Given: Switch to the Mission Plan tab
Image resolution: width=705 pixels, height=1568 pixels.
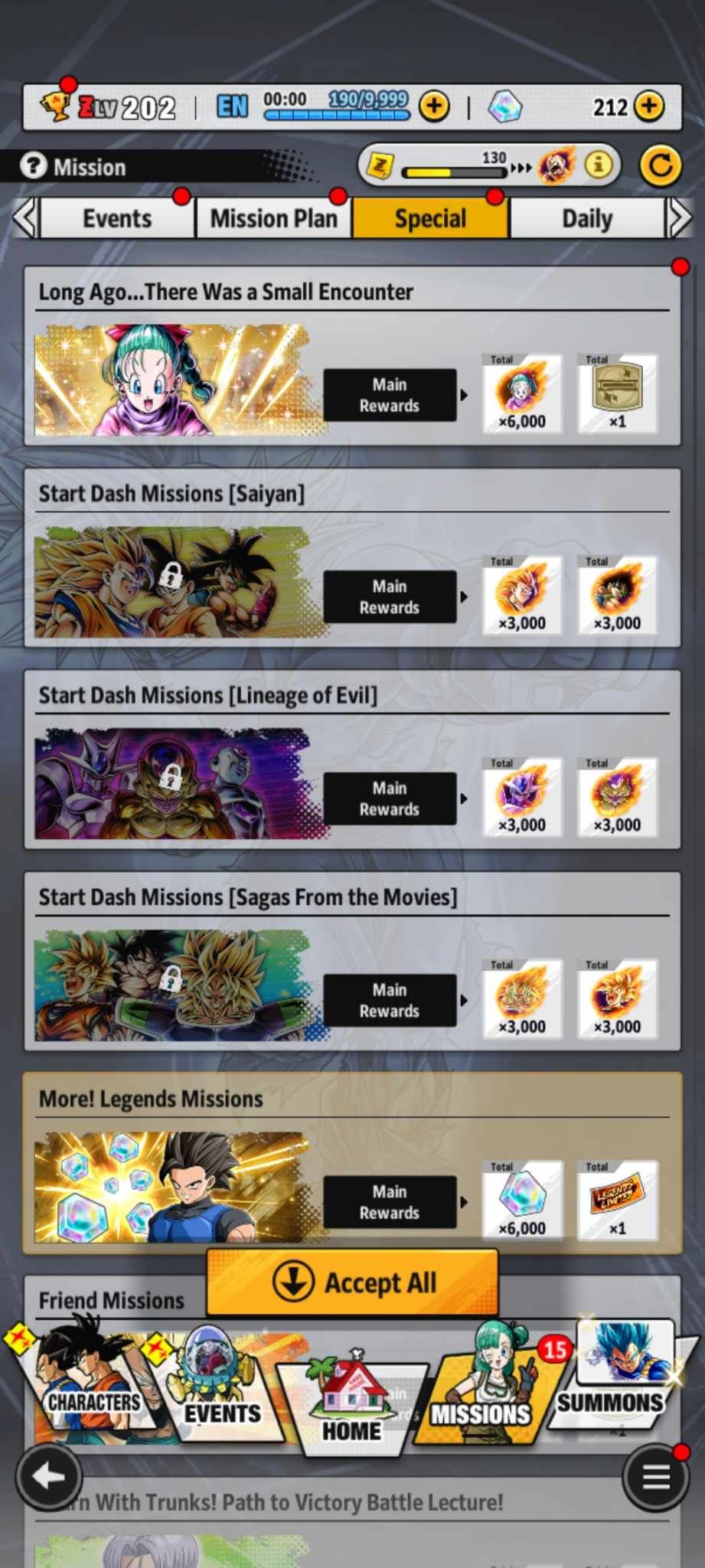Looking at the screenshot, I should 274,218.
